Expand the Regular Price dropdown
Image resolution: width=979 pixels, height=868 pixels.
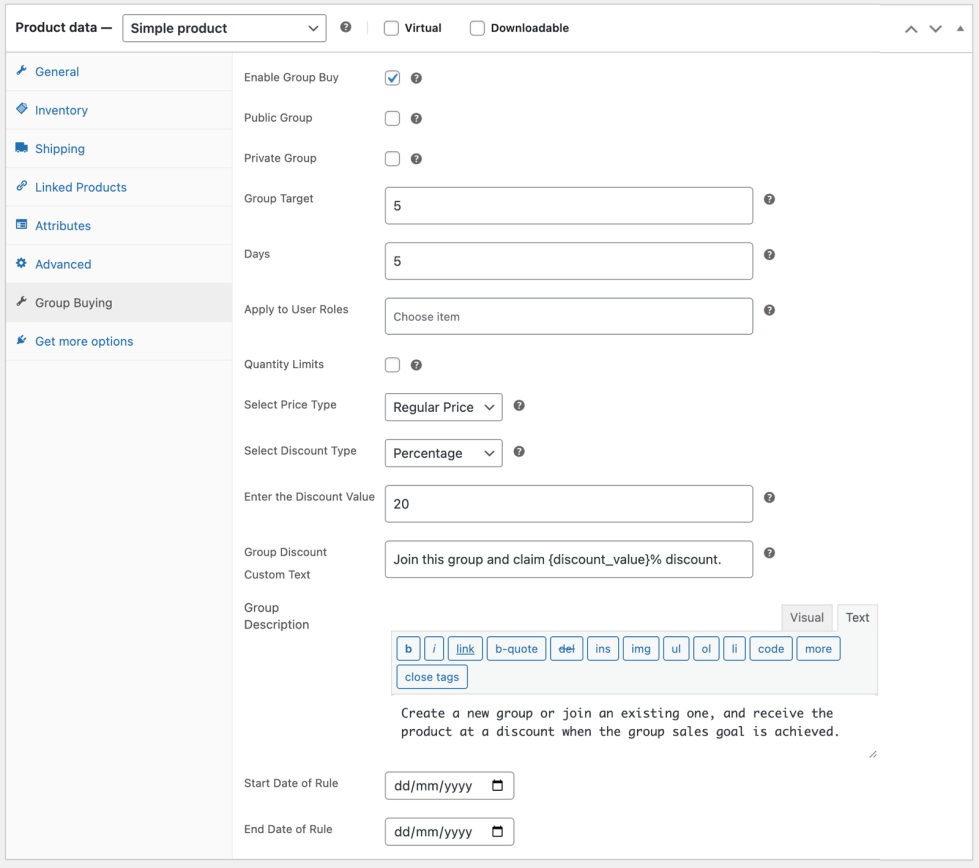coord(443,407)
